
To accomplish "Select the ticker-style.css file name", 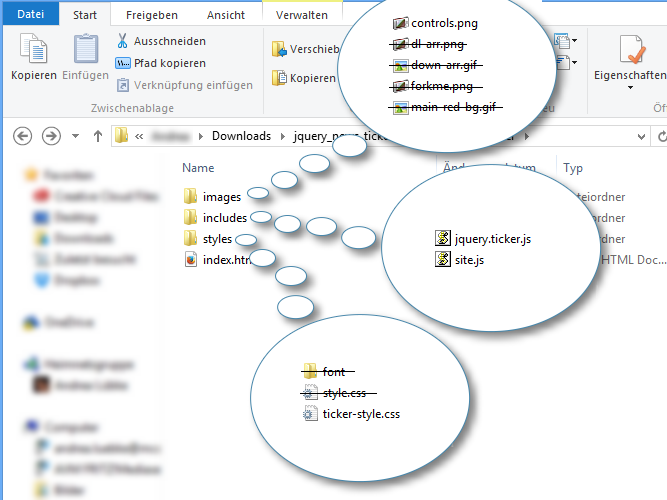I will point(361,414).
